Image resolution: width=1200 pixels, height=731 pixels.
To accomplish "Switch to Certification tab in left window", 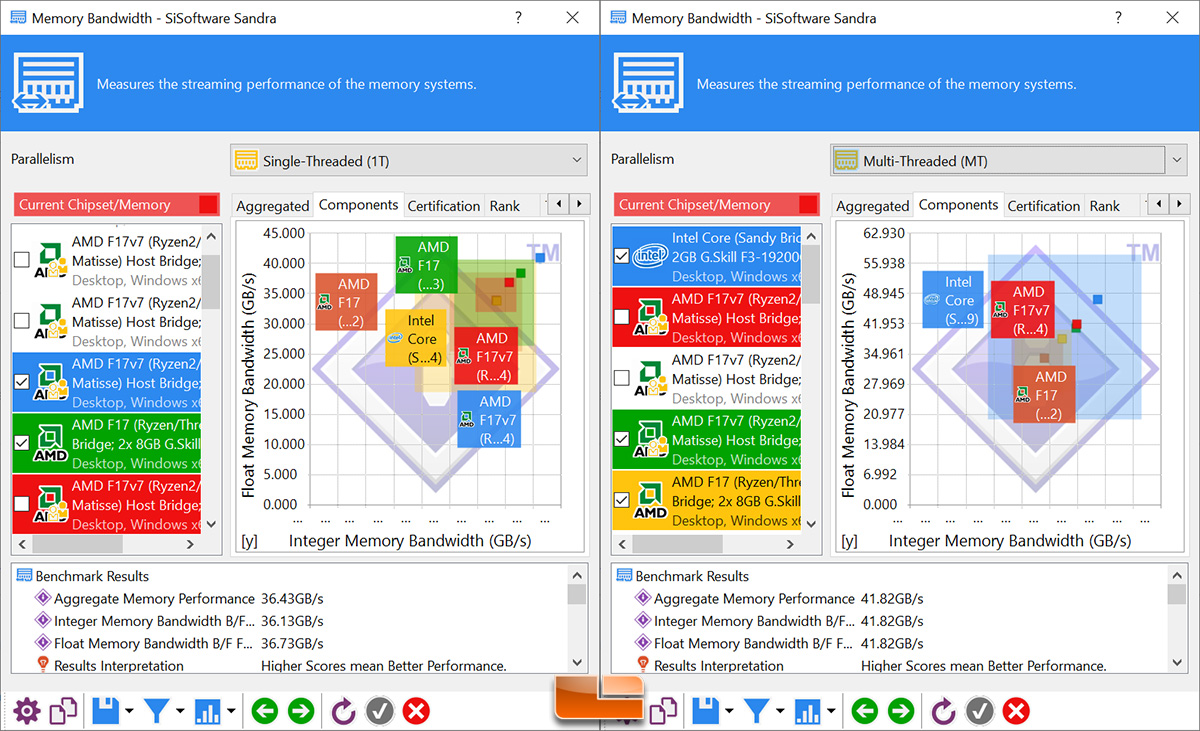I will click(x=444, y=206).
